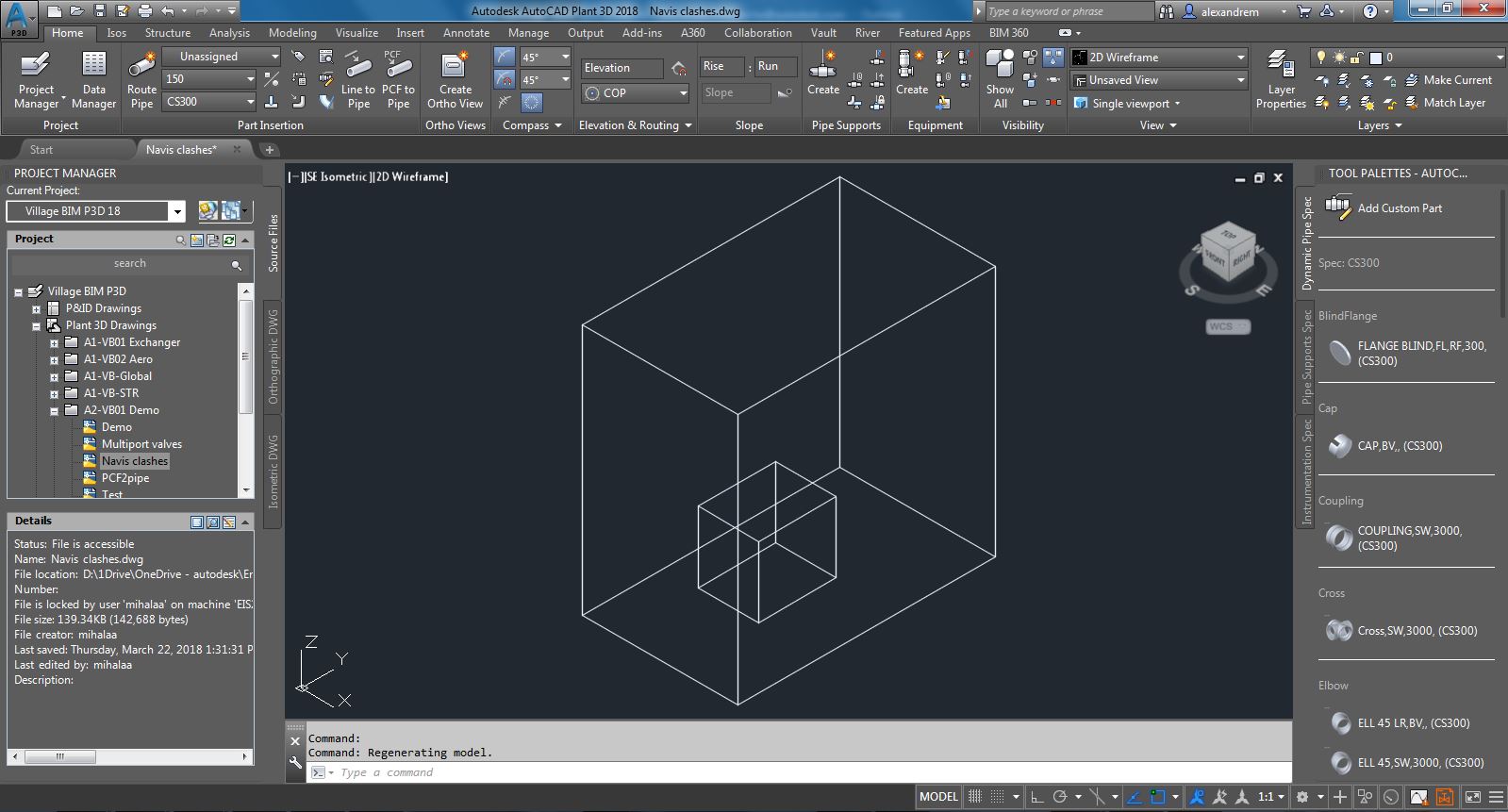Switch to the Isos ribbon tab

pyautogui.click(x=116, y=33)
